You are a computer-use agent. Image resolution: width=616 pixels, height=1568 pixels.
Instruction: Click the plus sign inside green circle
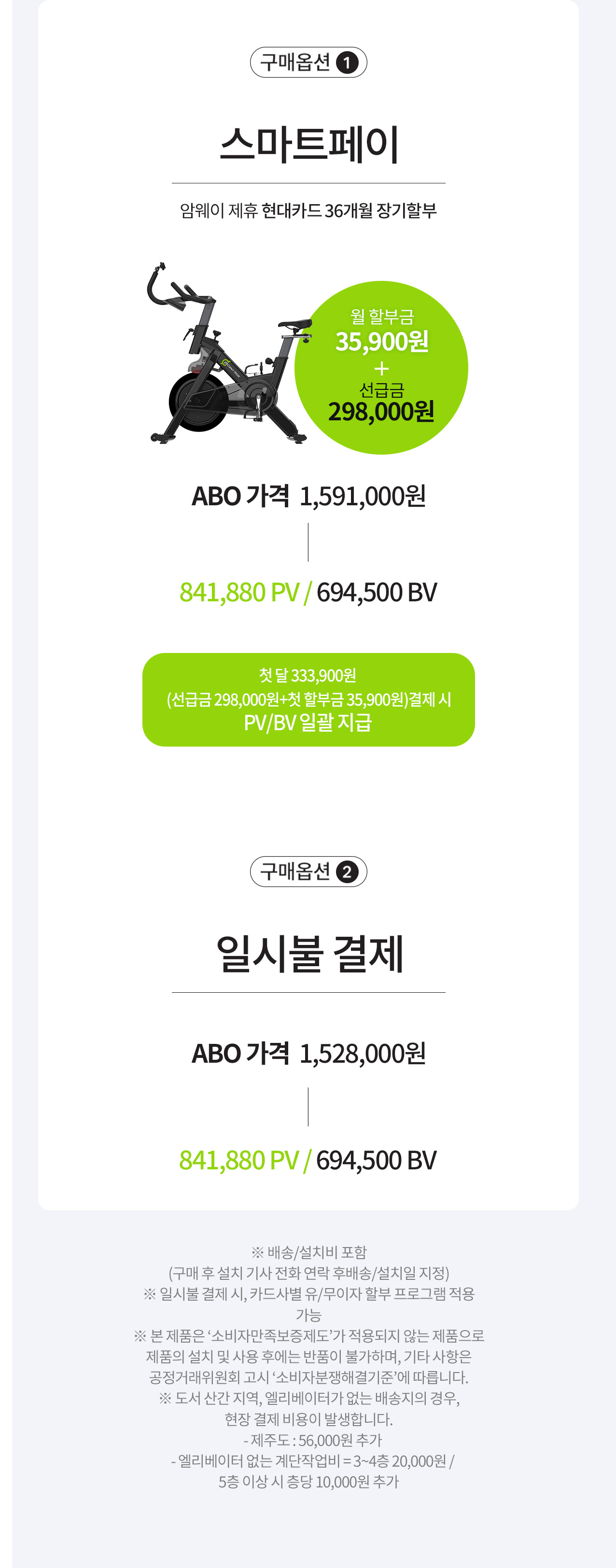[x=382, y=369]
